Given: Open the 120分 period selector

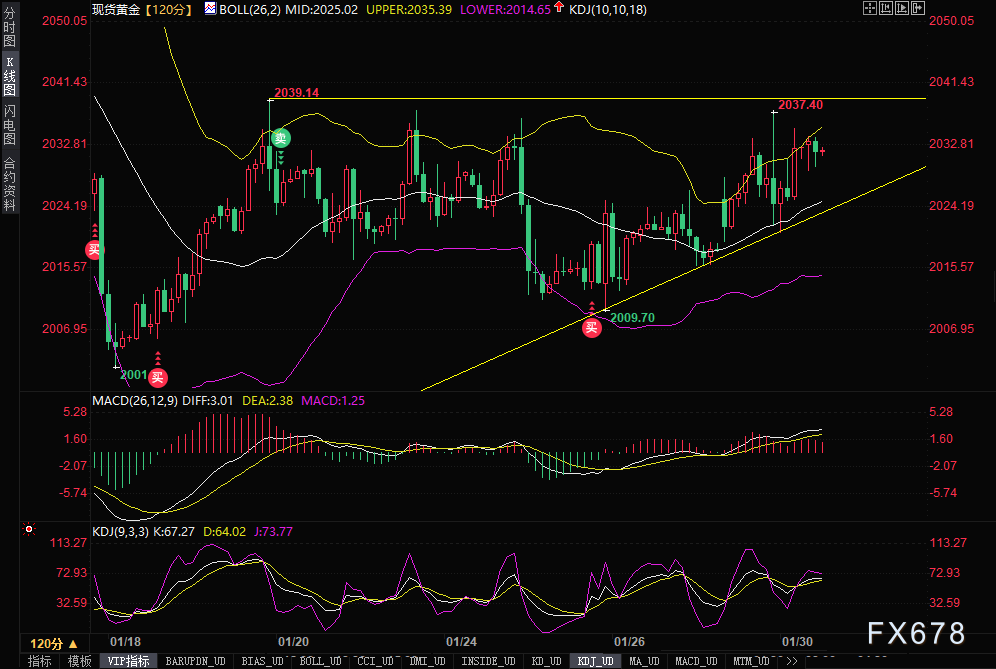Looking at the screenshot, I should pos(53,644).
